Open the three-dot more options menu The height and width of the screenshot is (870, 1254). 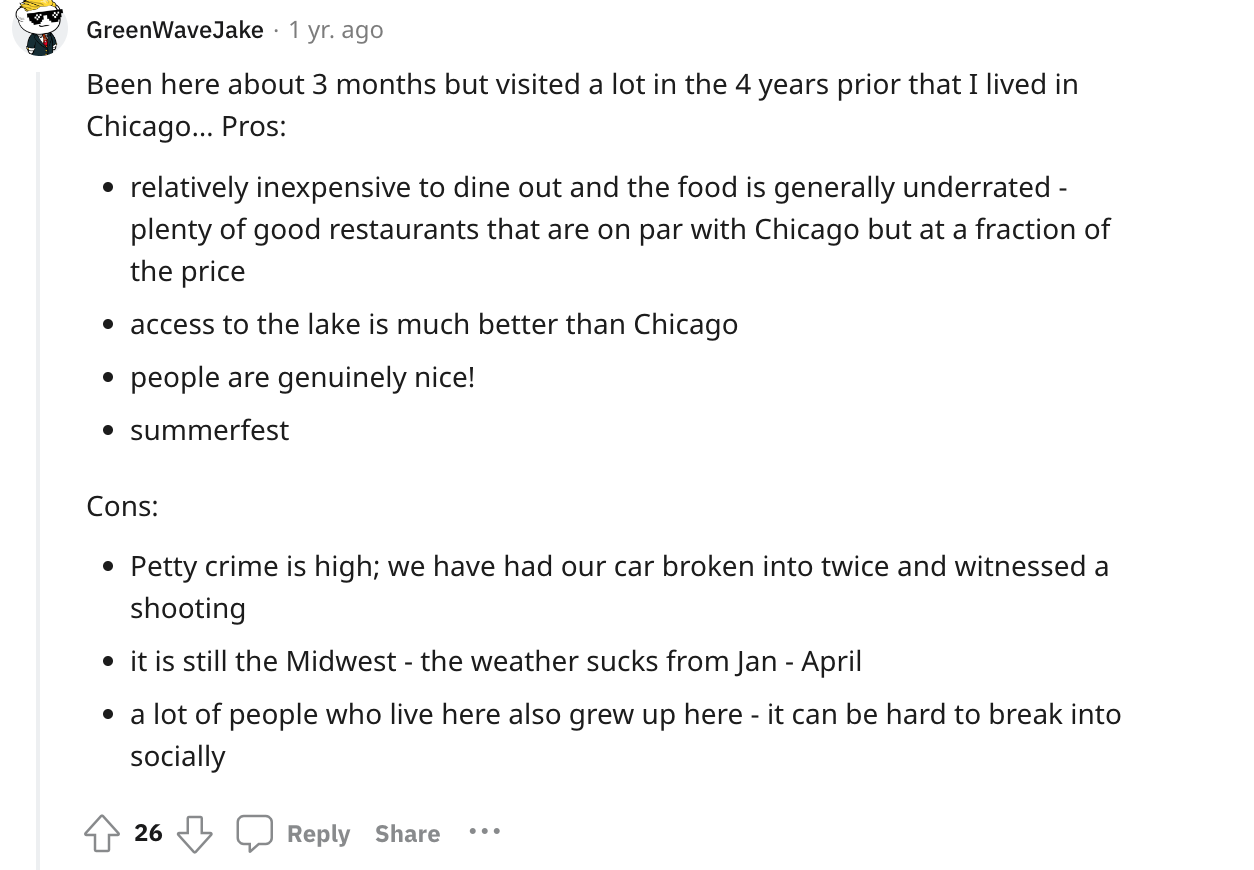[x=484, y=832]
